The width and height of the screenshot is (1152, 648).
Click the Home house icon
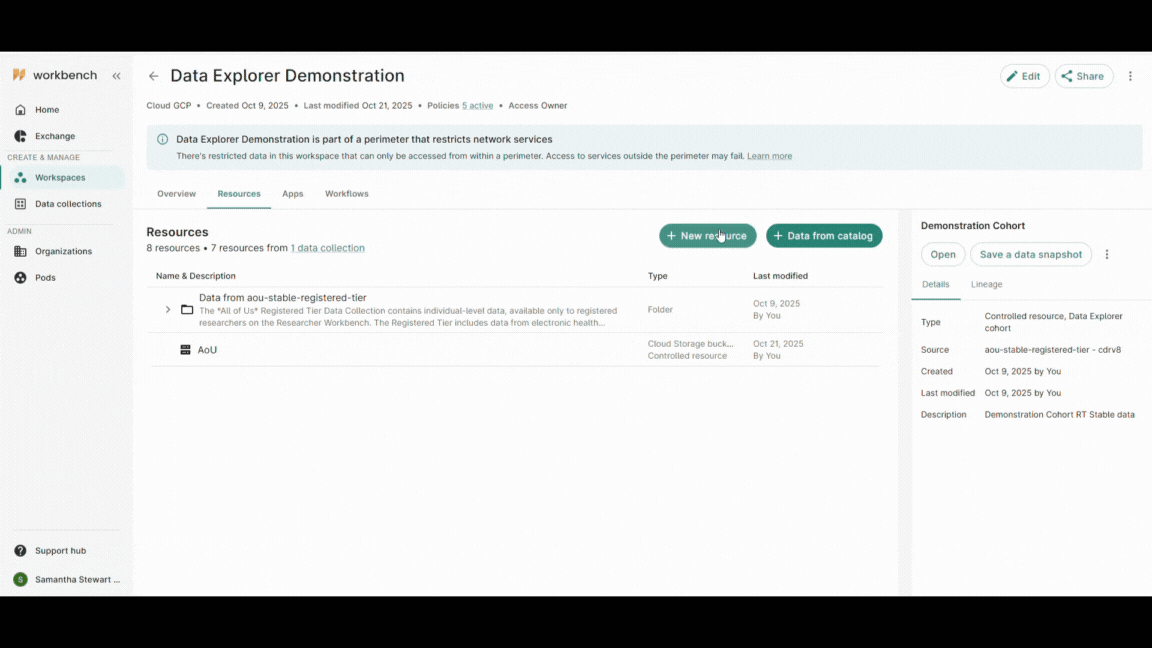click(21, 109)
